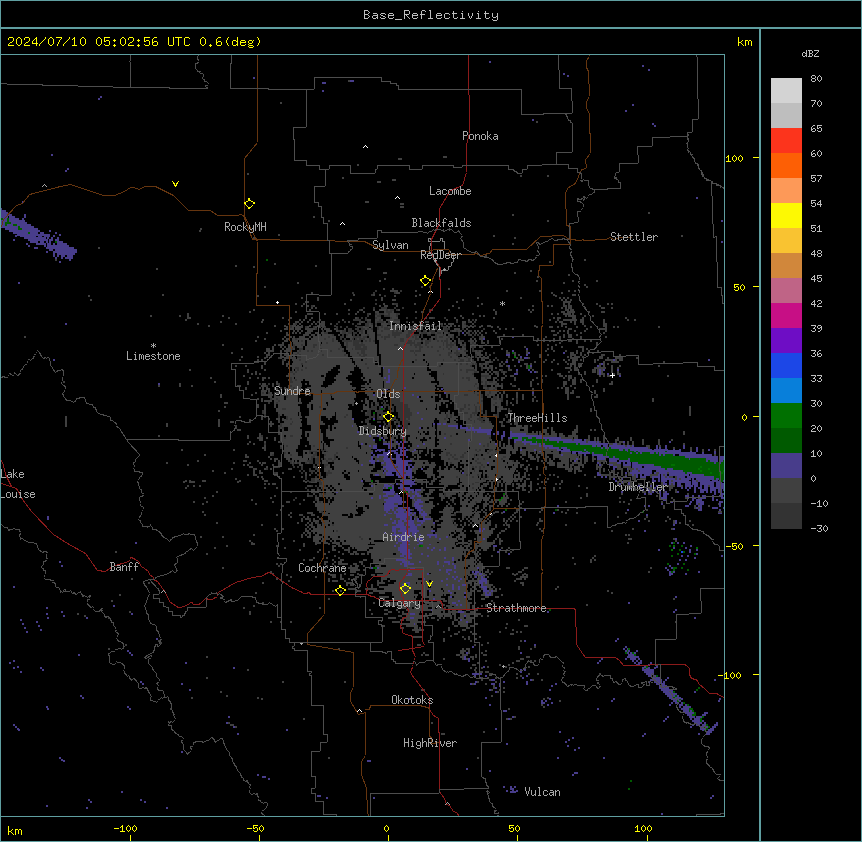Click the Sundre label
The image size is (862, 842).
292,391
